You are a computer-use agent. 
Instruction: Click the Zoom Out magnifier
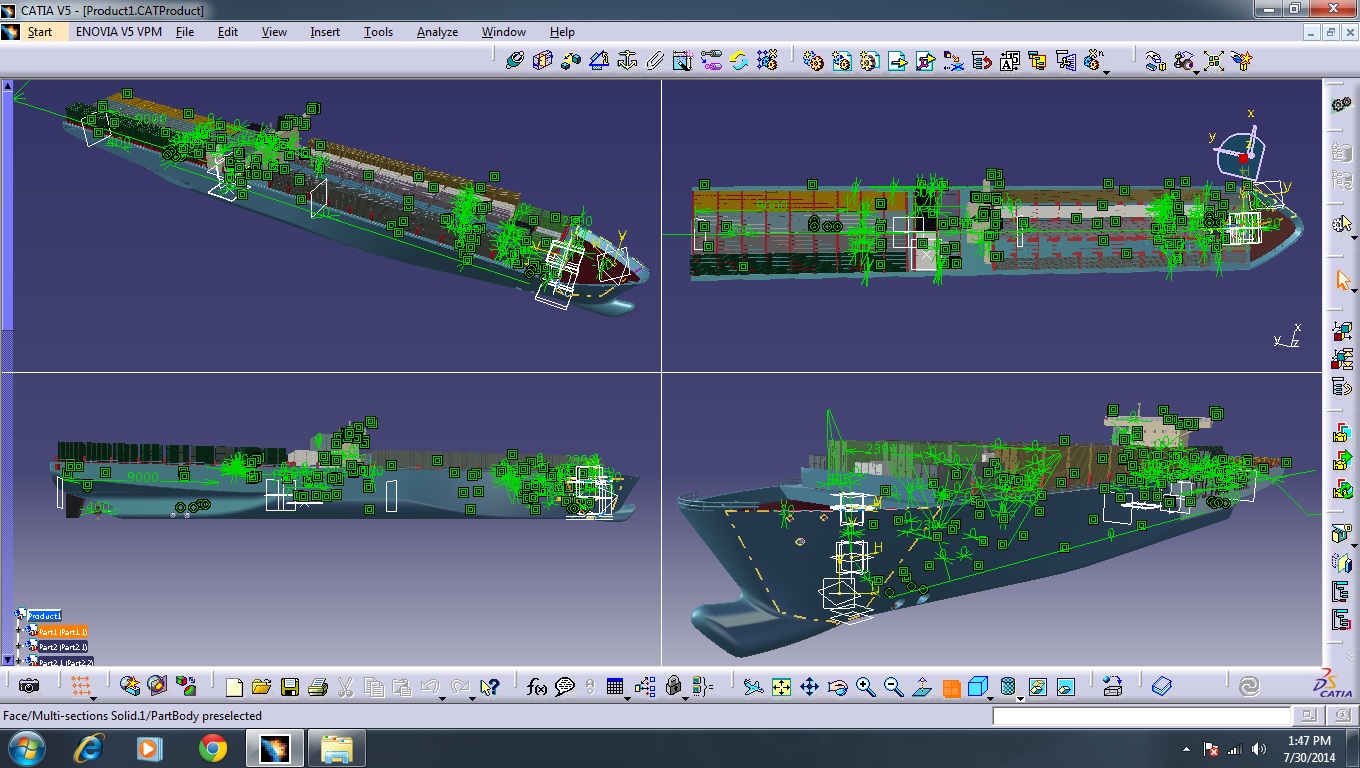coord(893,687)
